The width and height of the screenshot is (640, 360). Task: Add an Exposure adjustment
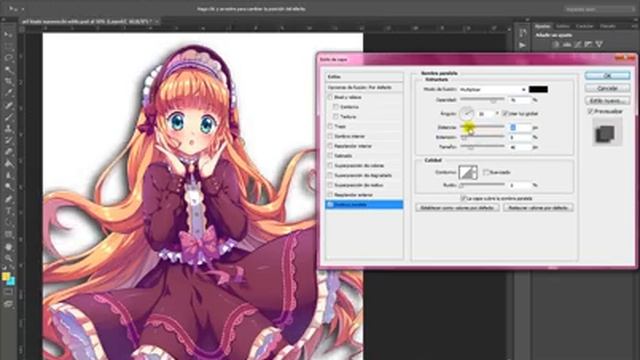tap(588, 44)
